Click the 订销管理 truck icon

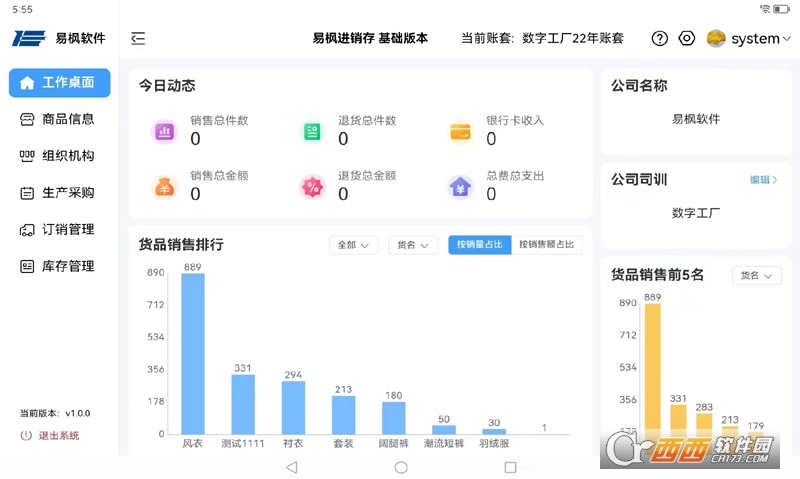(27, 230)
